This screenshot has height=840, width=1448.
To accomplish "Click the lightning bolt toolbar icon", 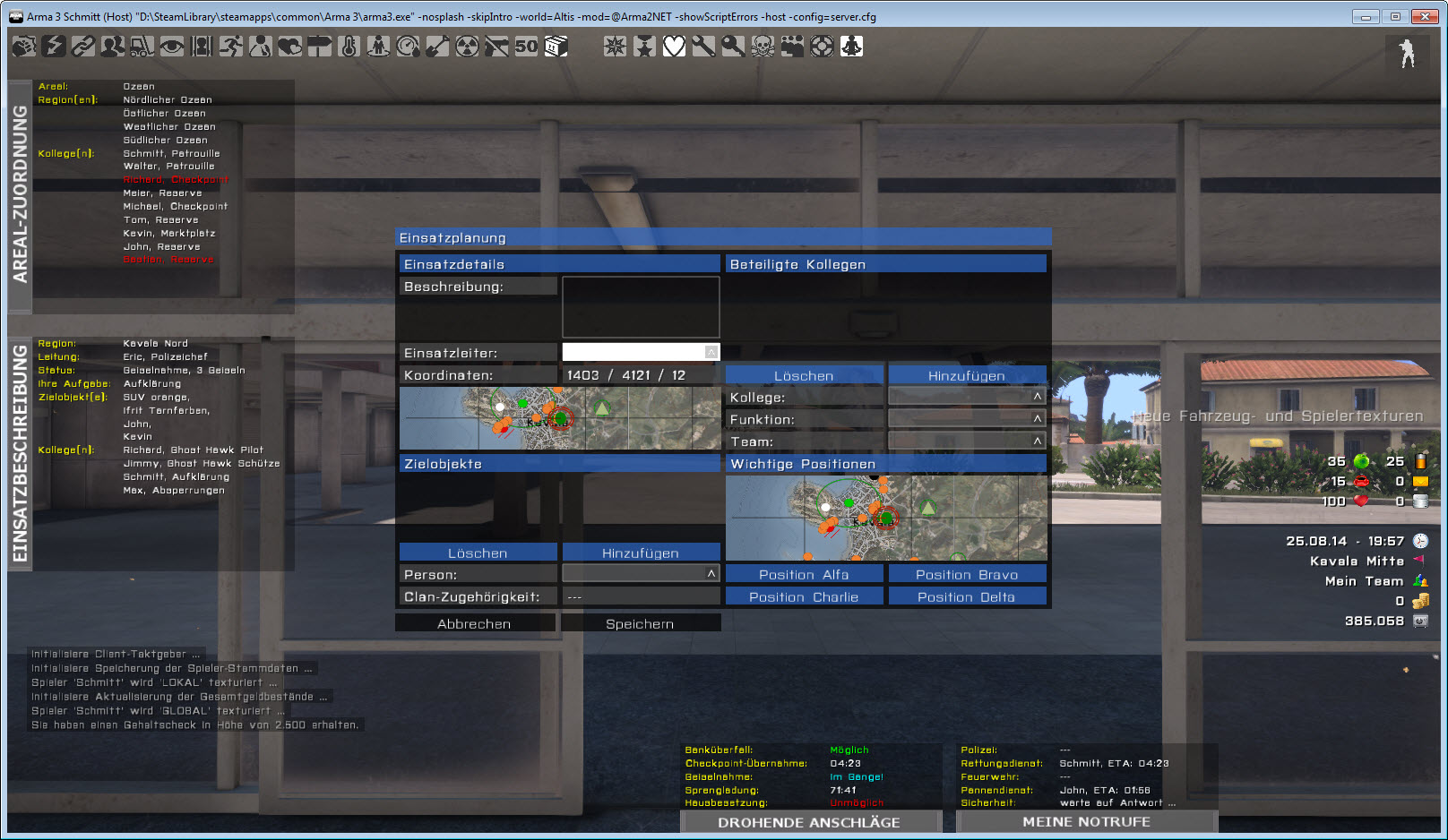I will point(54,47).
